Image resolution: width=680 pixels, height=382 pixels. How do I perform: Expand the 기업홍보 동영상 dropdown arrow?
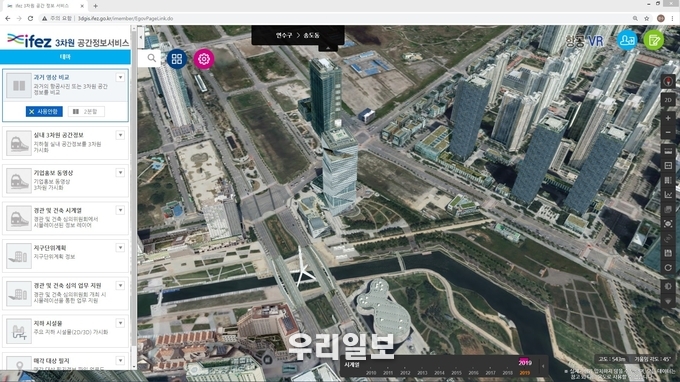click(120, 173)
